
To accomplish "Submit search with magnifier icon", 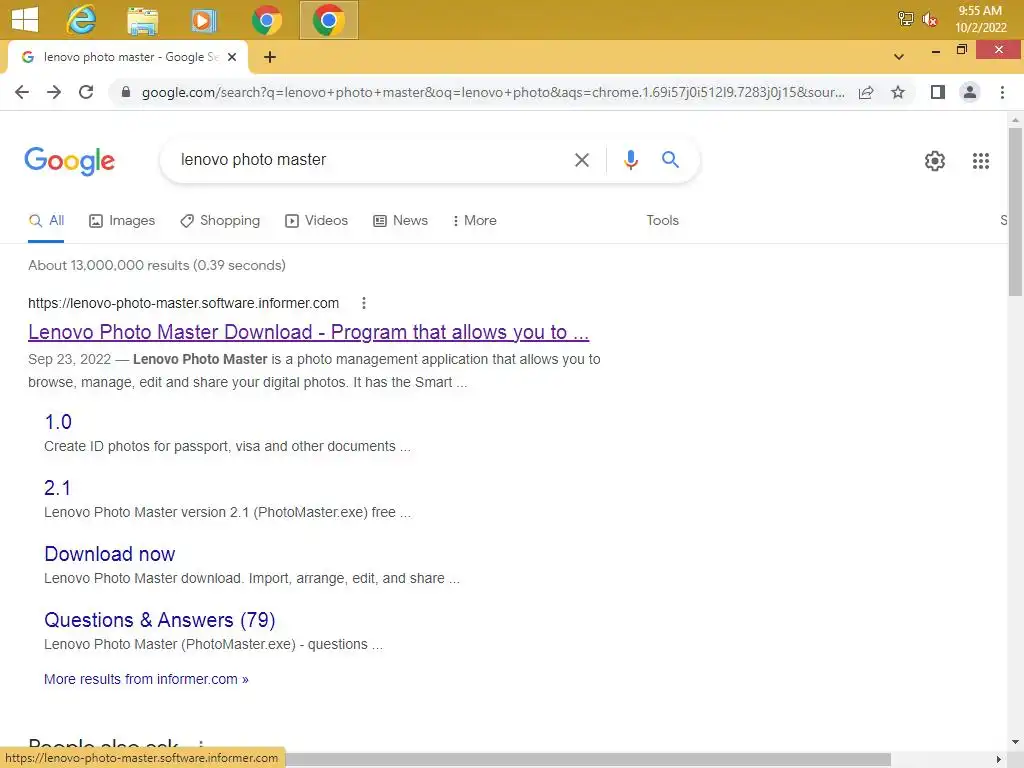I will [670, 159].
